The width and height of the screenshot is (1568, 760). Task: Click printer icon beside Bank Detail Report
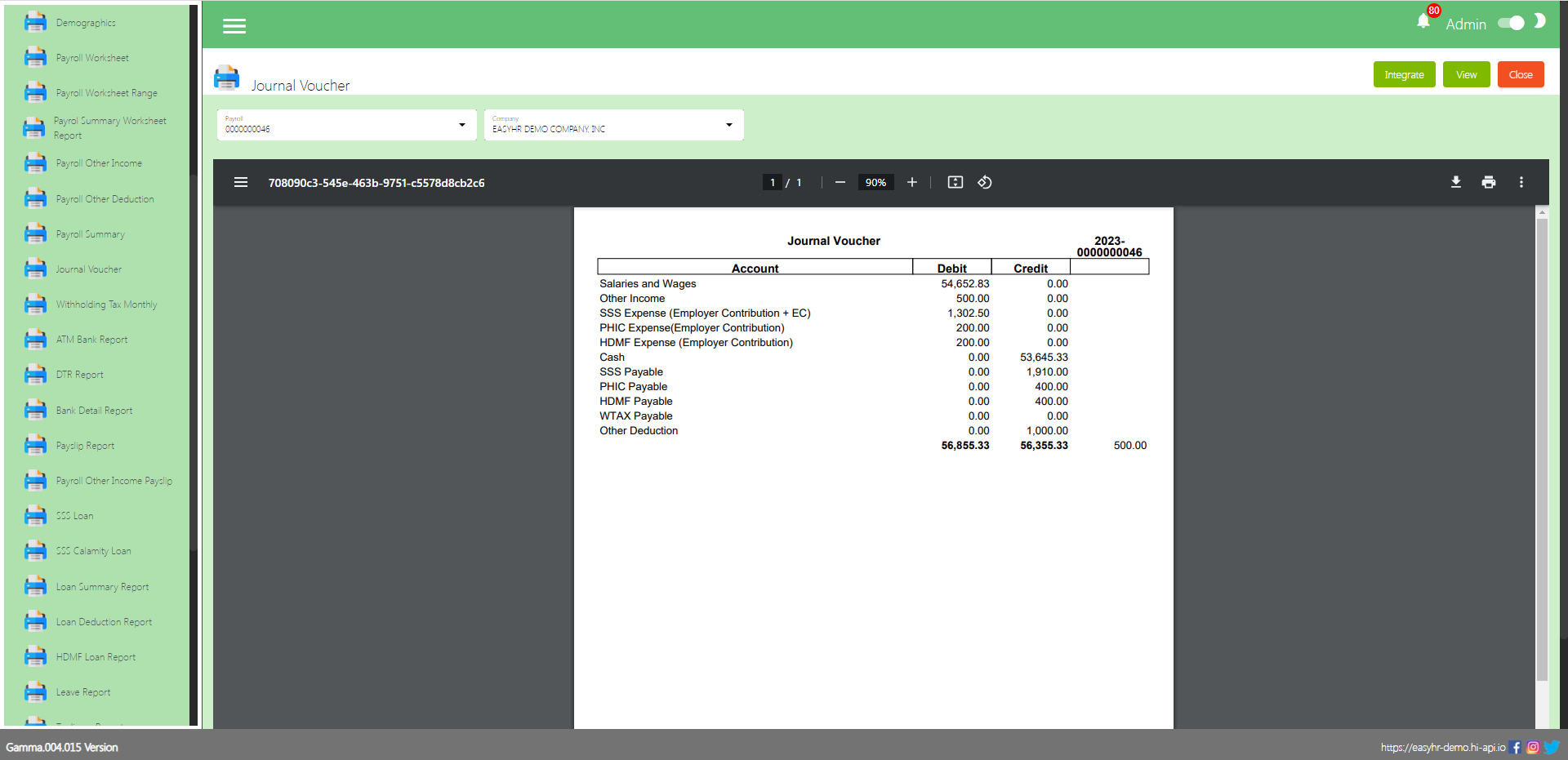point(35,410)
